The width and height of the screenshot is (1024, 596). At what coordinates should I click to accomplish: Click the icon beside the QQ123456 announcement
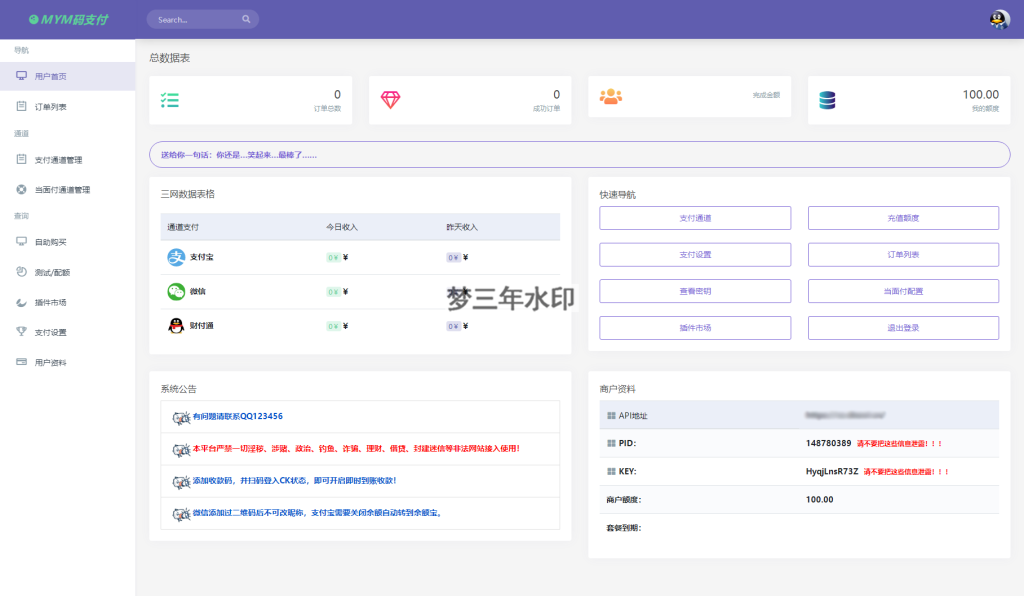pos(181,417)
